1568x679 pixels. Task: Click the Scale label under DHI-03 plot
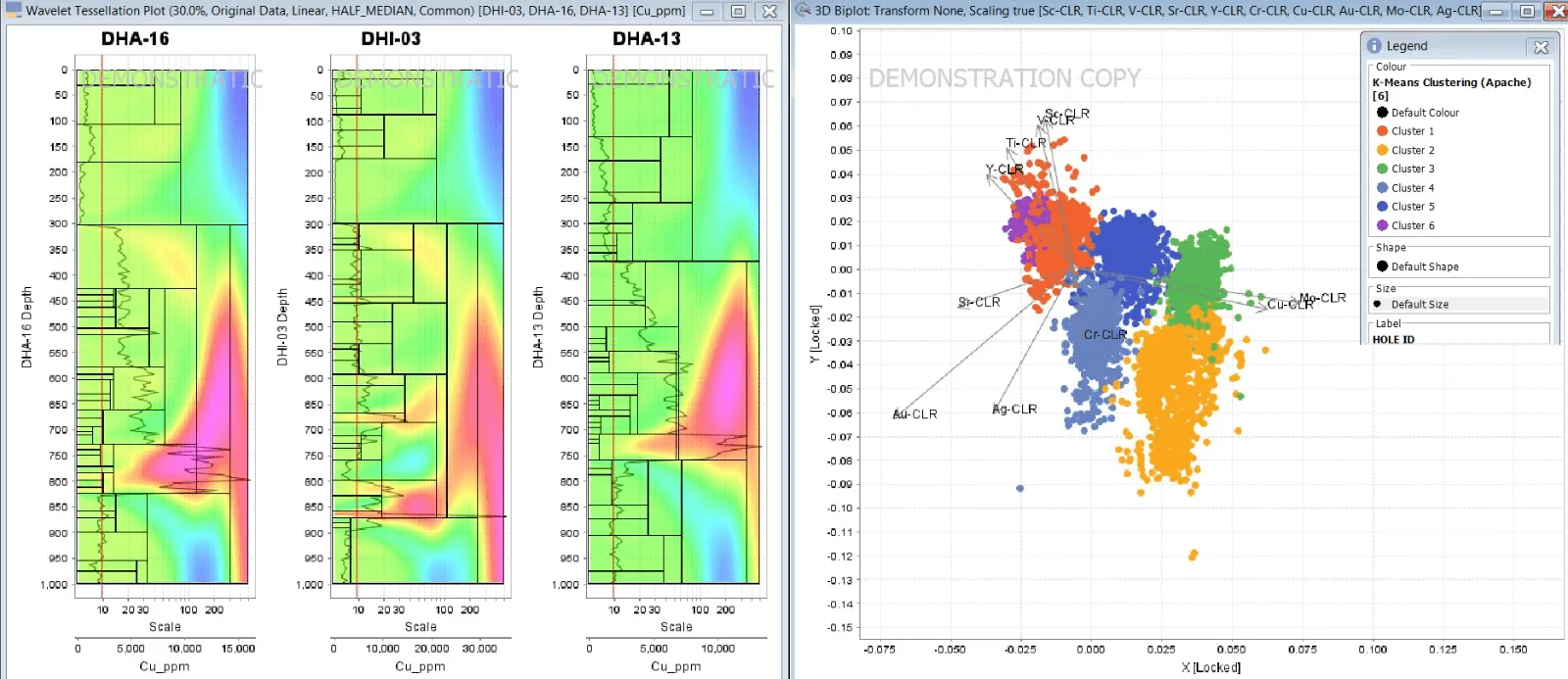420,627
